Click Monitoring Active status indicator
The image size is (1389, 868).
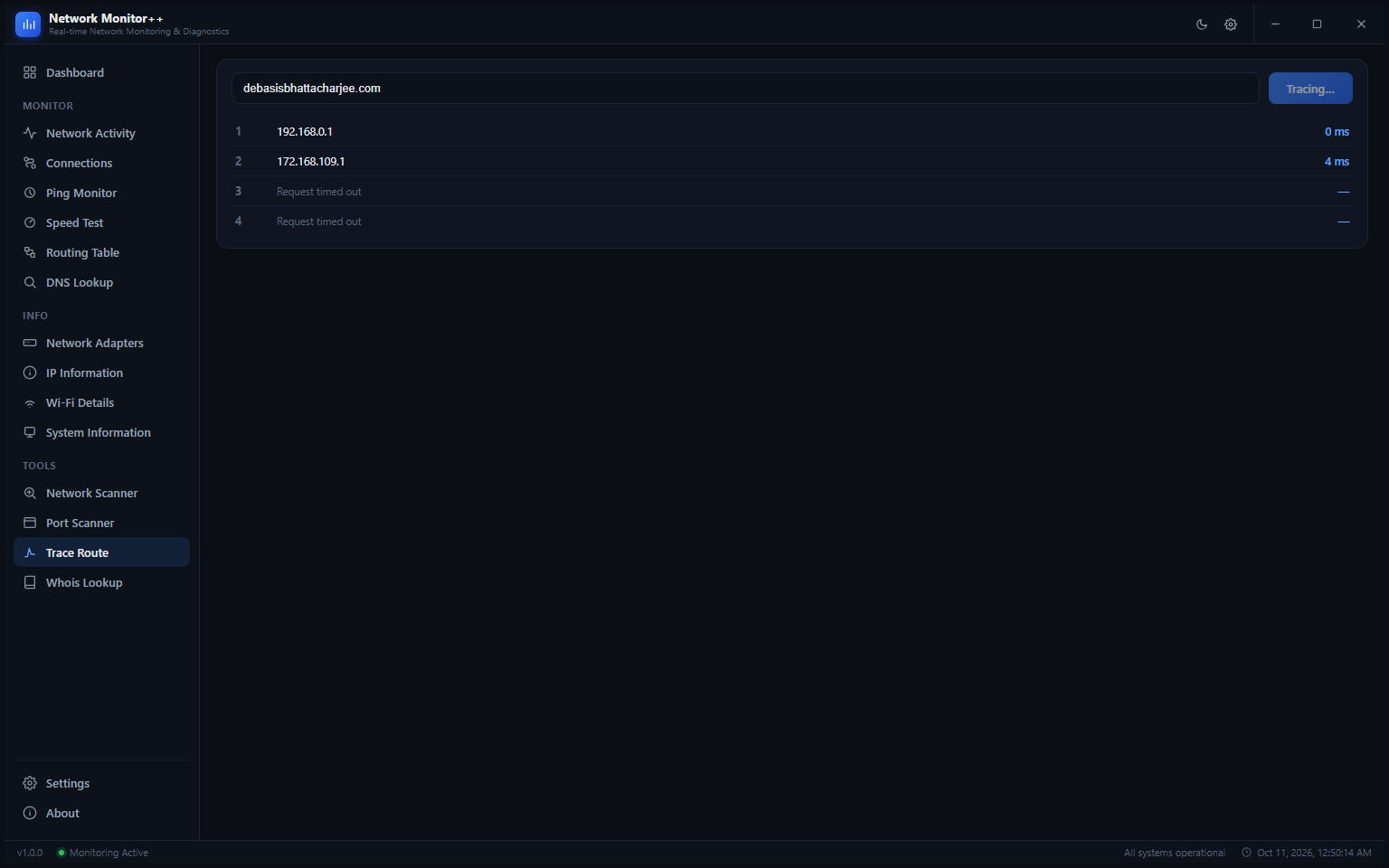[103, 853]
